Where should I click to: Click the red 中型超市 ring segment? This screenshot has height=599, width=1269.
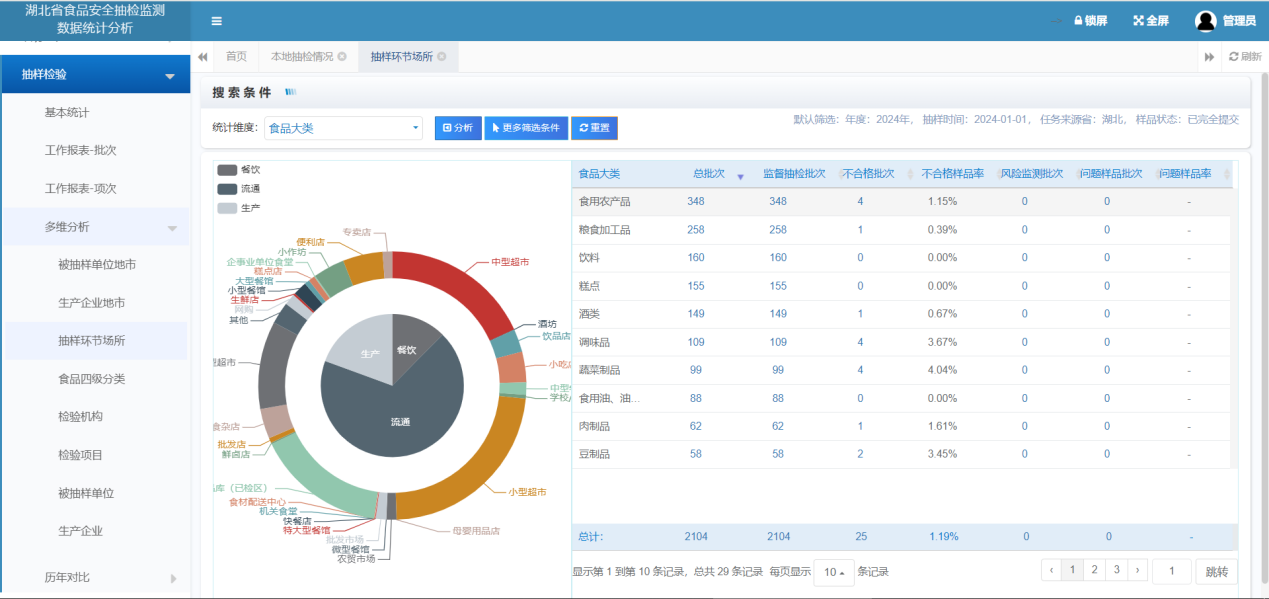(460, 290)
